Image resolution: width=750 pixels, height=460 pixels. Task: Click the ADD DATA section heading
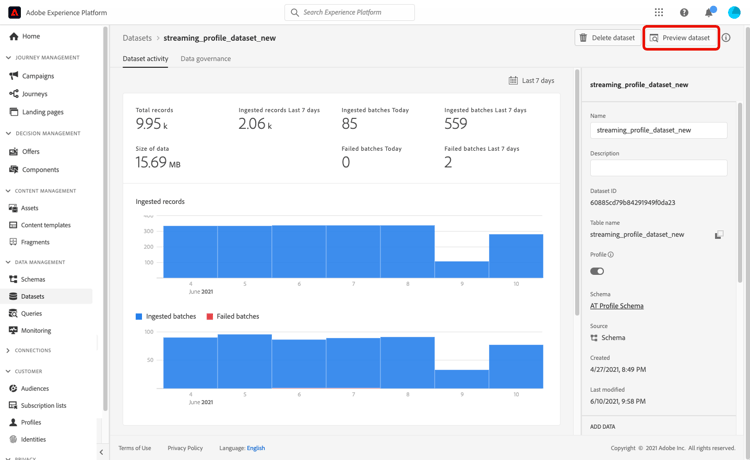coord(603,427)
